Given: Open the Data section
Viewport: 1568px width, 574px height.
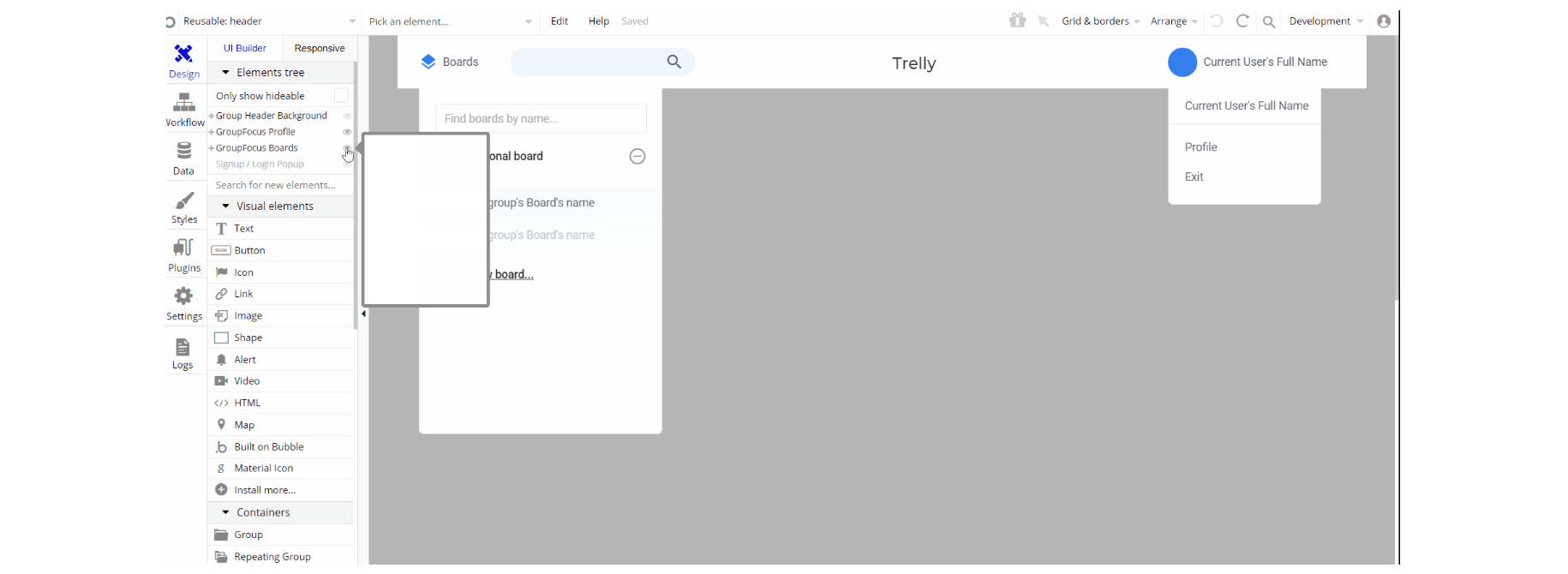Looking at the screenshot, I should (x=183, y=158).
